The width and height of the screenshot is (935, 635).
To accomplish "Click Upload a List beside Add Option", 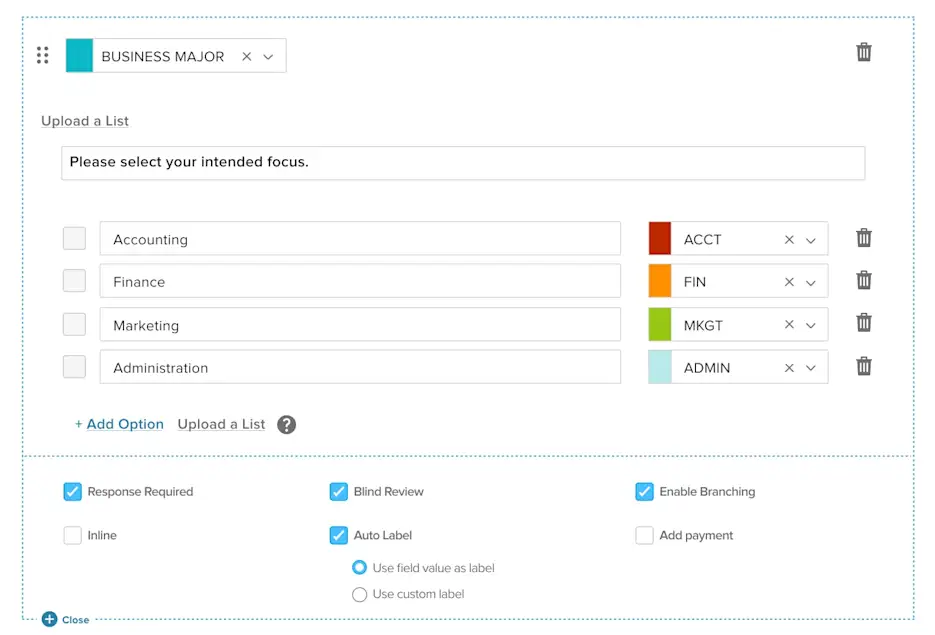I will 221,424.
